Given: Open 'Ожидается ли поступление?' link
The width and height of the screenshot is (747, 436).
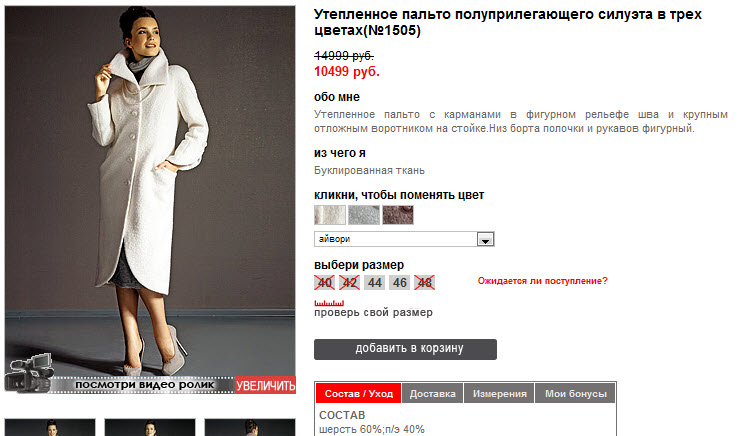Looking at the screenshot, I should point(543,281).
